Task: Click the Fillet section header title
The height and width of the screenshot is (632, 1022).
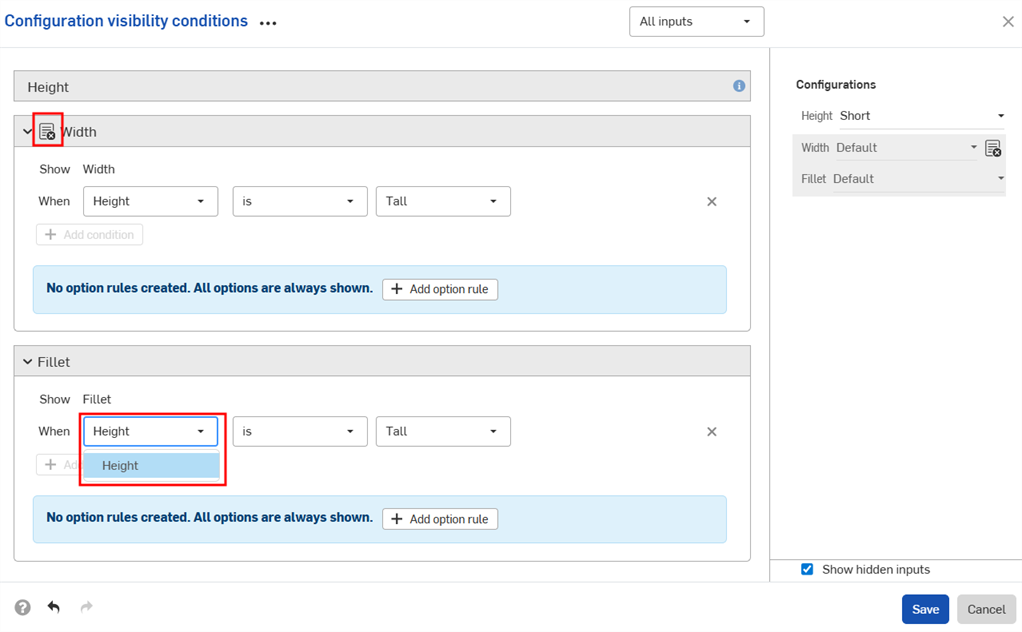Action: (x=53, y=362)
